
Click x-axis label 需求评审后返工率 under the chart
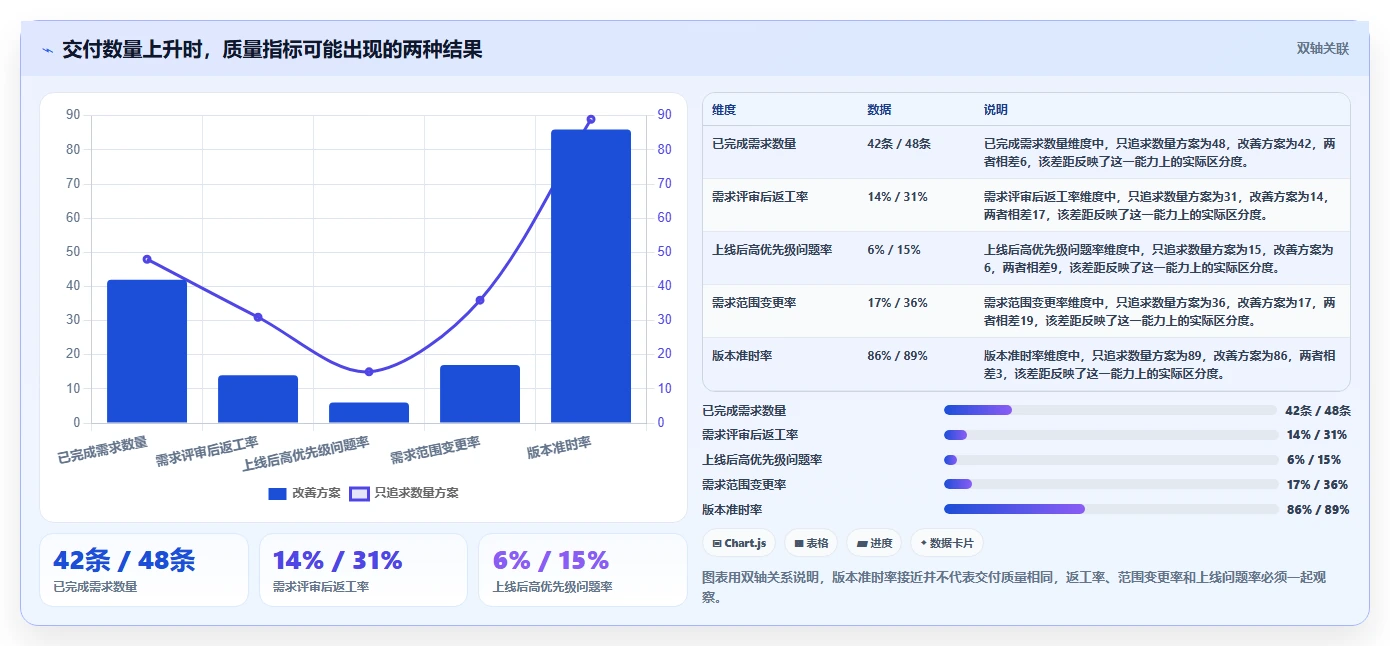click(x=207, y=452)
